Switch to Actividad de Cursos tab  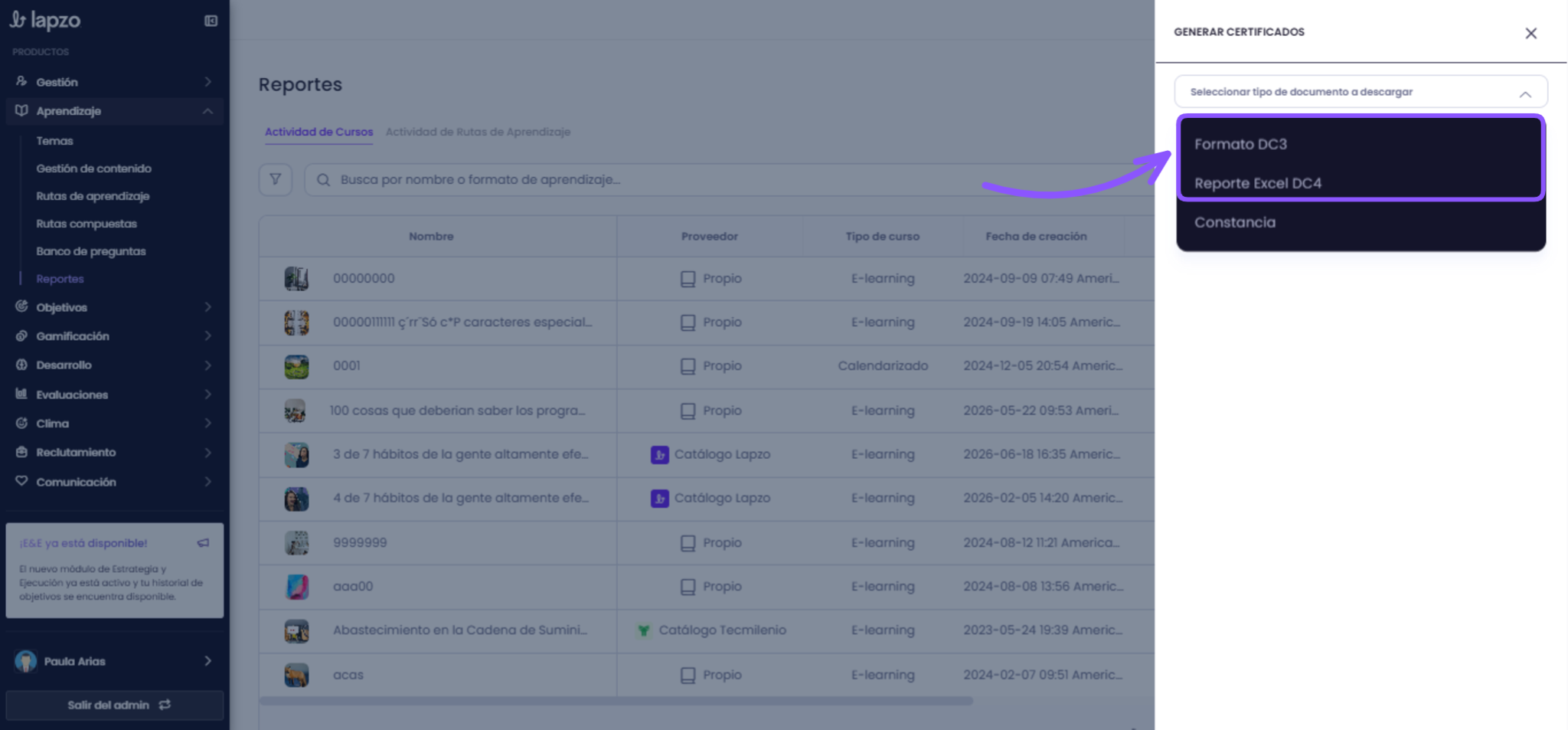coord(319,132)
